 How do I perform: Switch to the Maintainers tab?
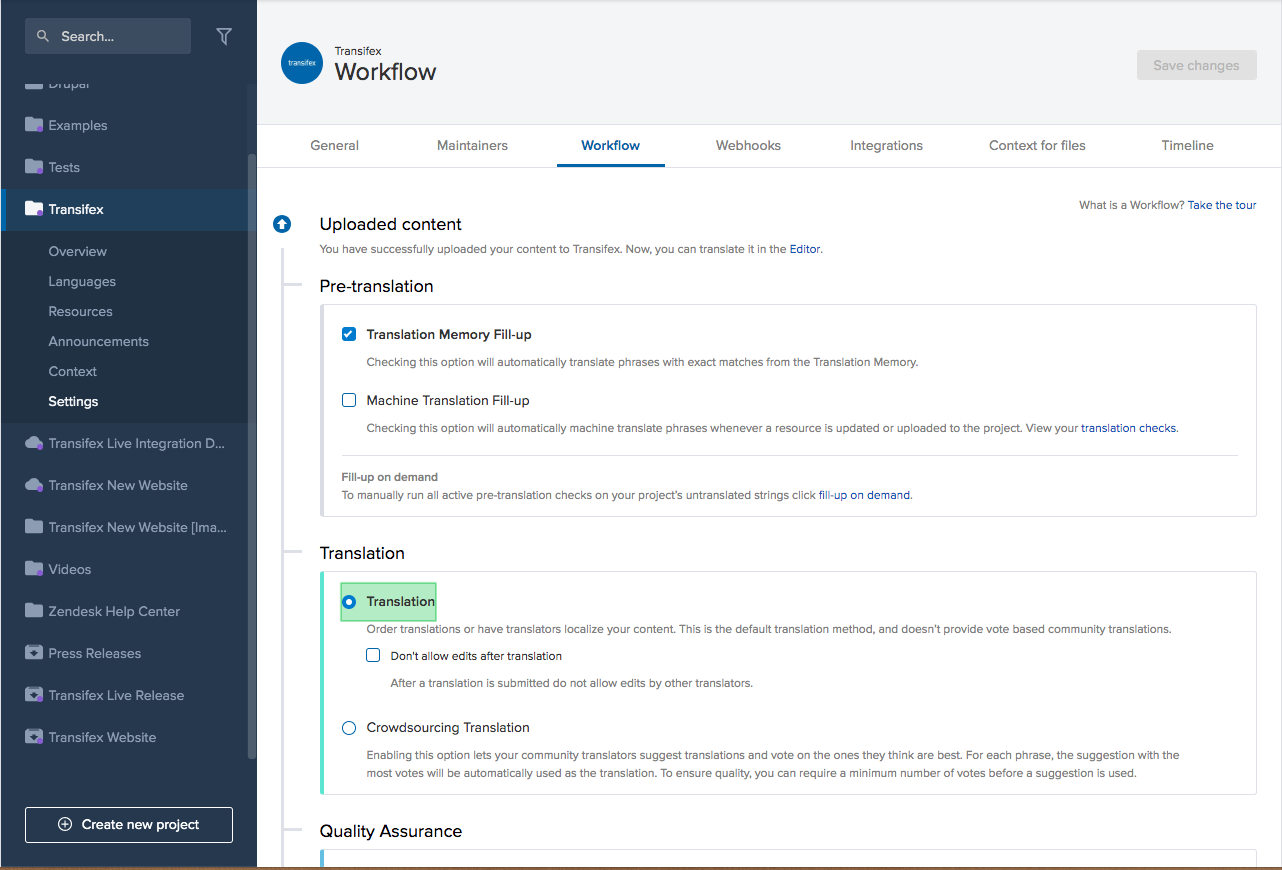(x=472, y=145)
